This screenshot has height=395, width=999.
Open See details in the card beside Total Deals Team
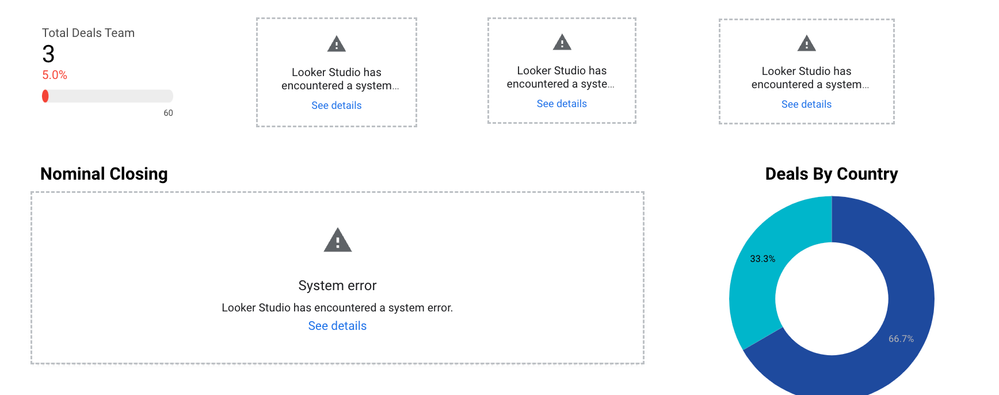pyautogui.click(x=336, y=105)
